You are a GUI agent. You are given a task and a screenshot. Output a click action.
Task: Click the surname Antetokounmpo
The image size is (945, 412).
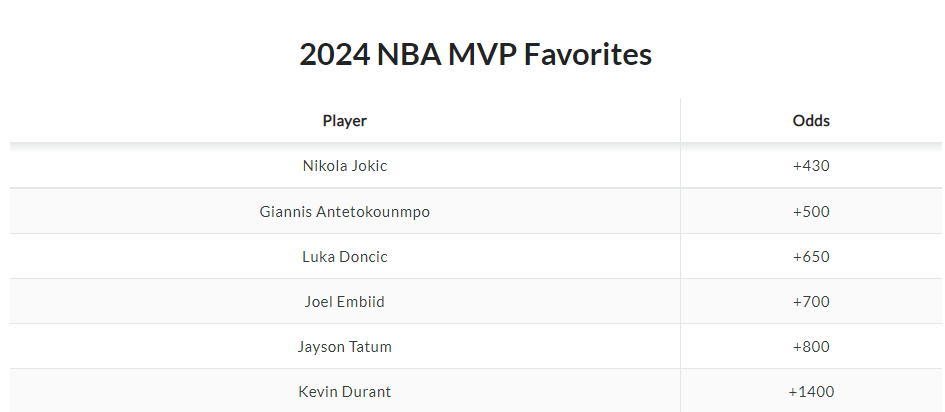373,212
